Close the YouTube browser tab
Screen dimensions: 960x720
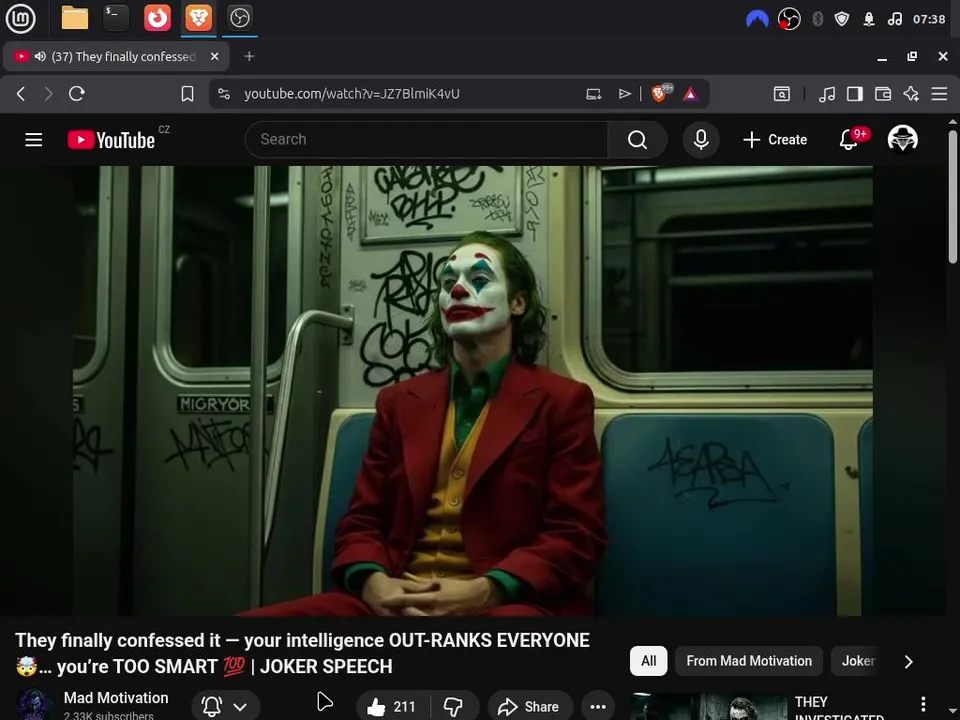click(x=214, y=56)
